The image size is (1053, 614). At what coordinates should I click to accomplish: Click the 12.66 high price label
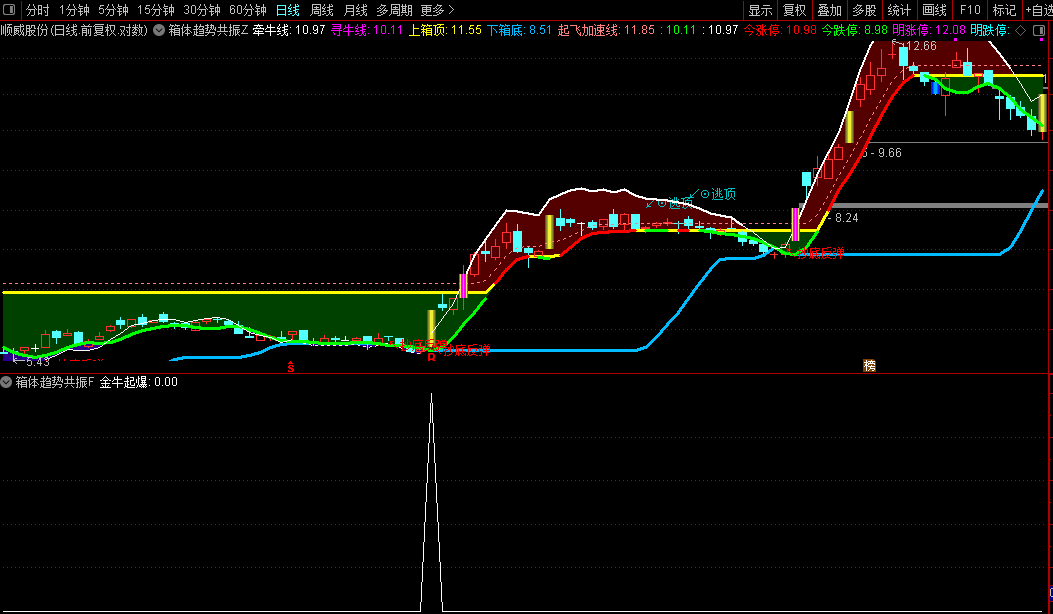point(919,46)
